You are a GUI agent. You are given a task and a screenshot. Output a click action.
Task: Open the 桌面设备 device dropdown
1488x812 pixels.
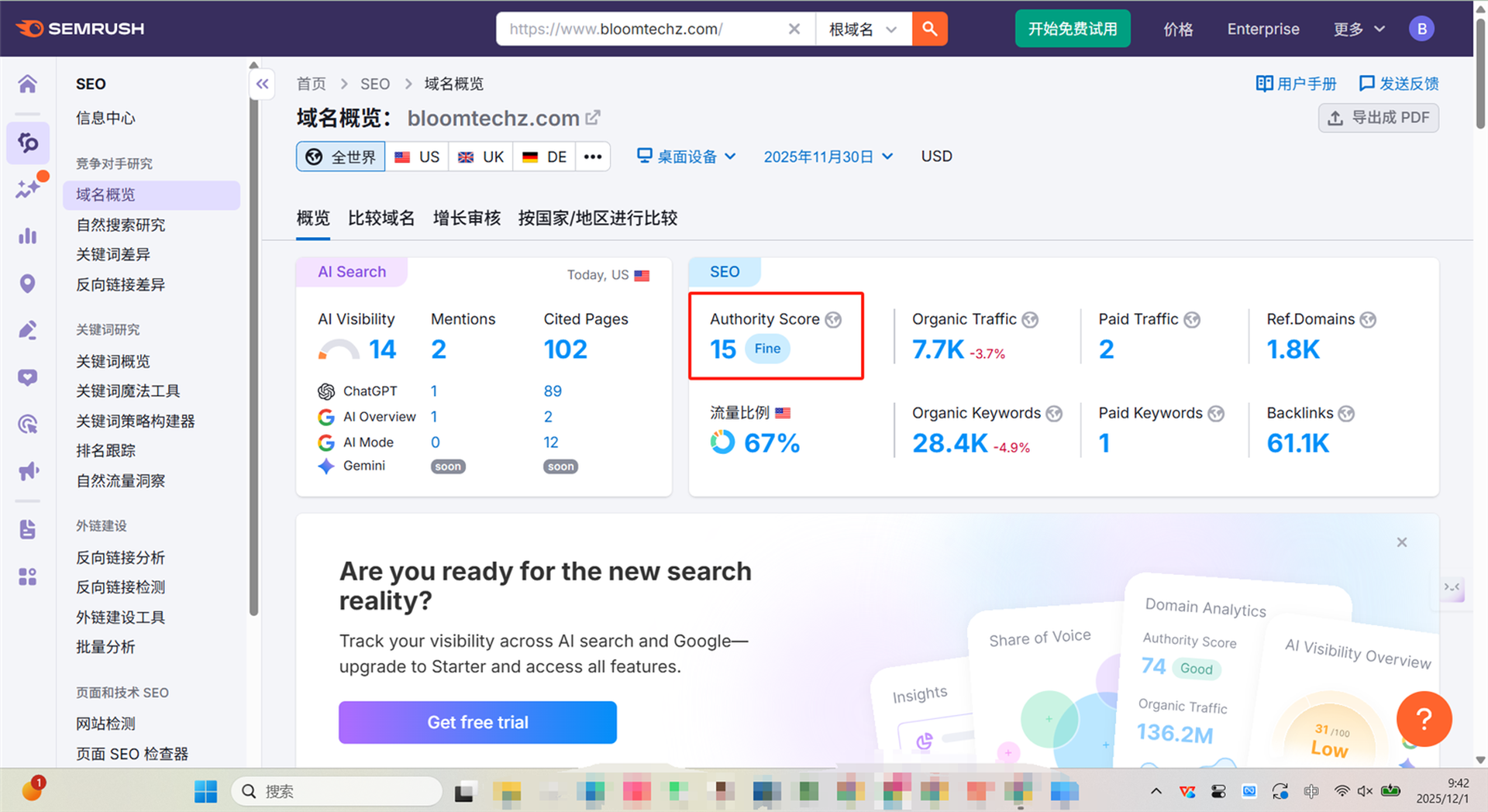[685, 156]
